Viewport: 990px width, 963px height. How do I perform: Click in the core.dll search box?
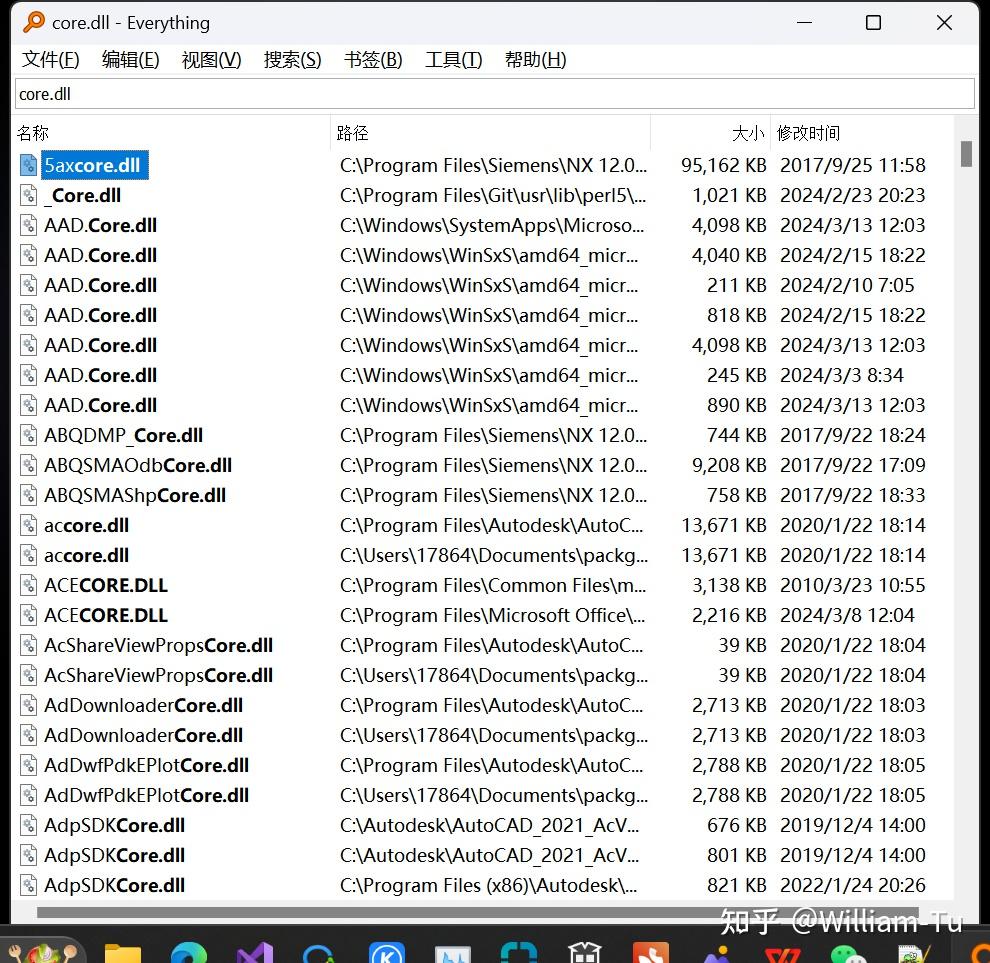click(x=494, y=94)
